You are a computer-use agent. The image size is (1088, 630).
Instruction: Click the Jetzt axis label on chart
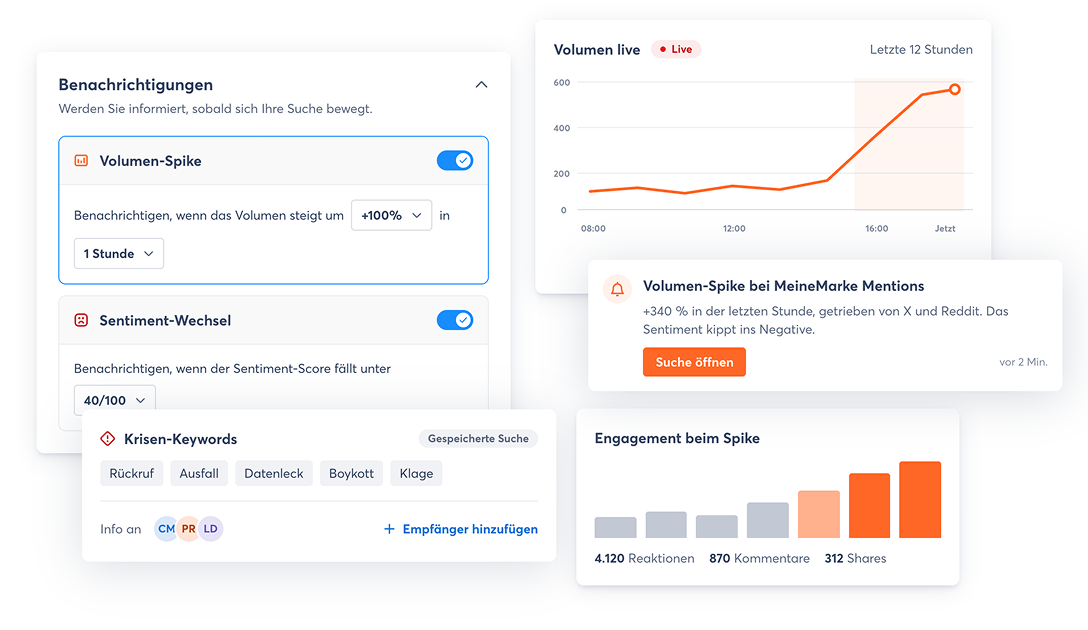(x=945, y=228)
